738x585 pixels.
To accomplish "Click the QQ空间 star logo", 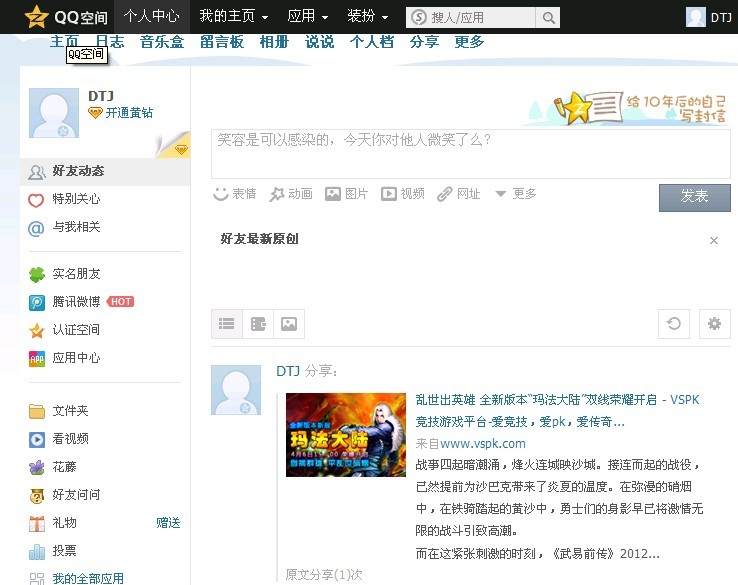I will 36,17.
